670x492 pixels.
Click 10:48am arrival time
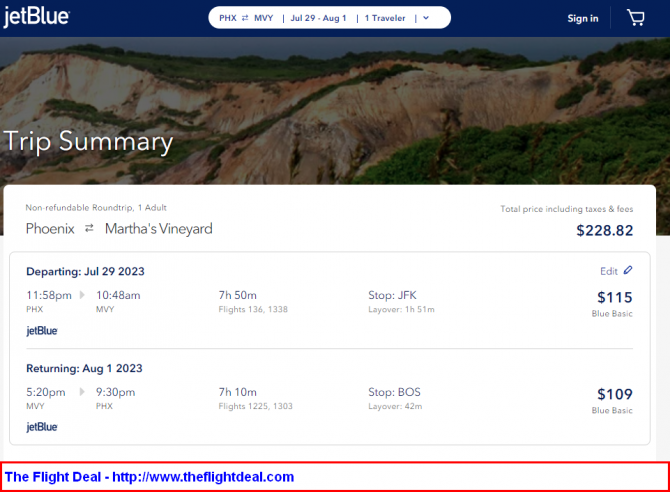click(x=118, y=295)
